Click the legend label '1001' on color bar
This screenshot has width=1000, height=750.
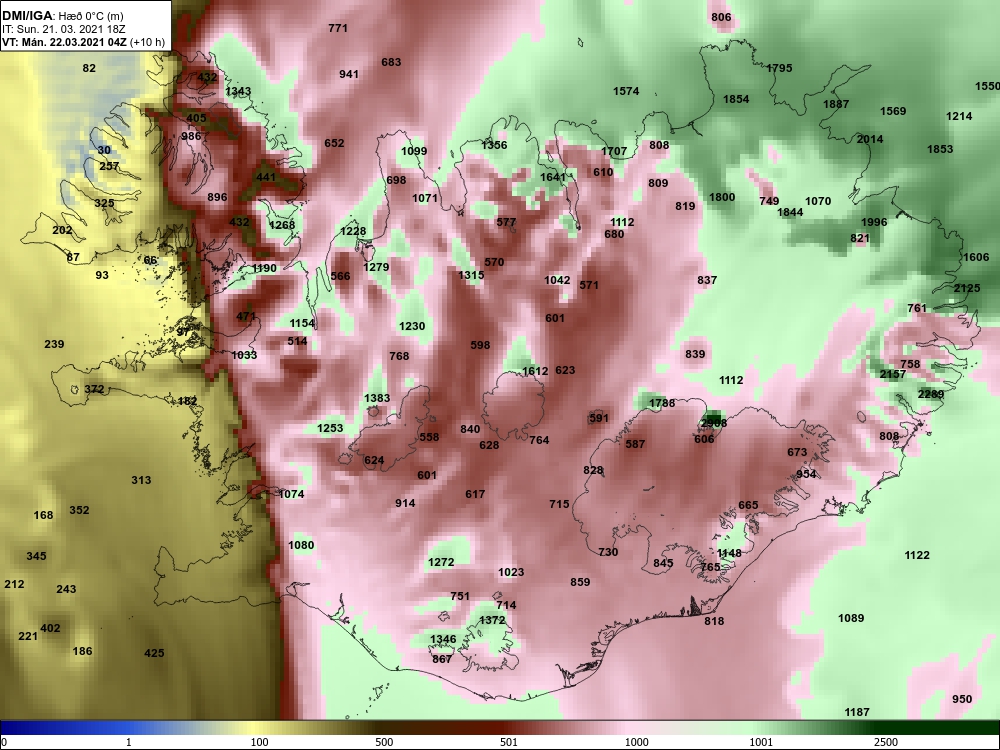point(761,742)
